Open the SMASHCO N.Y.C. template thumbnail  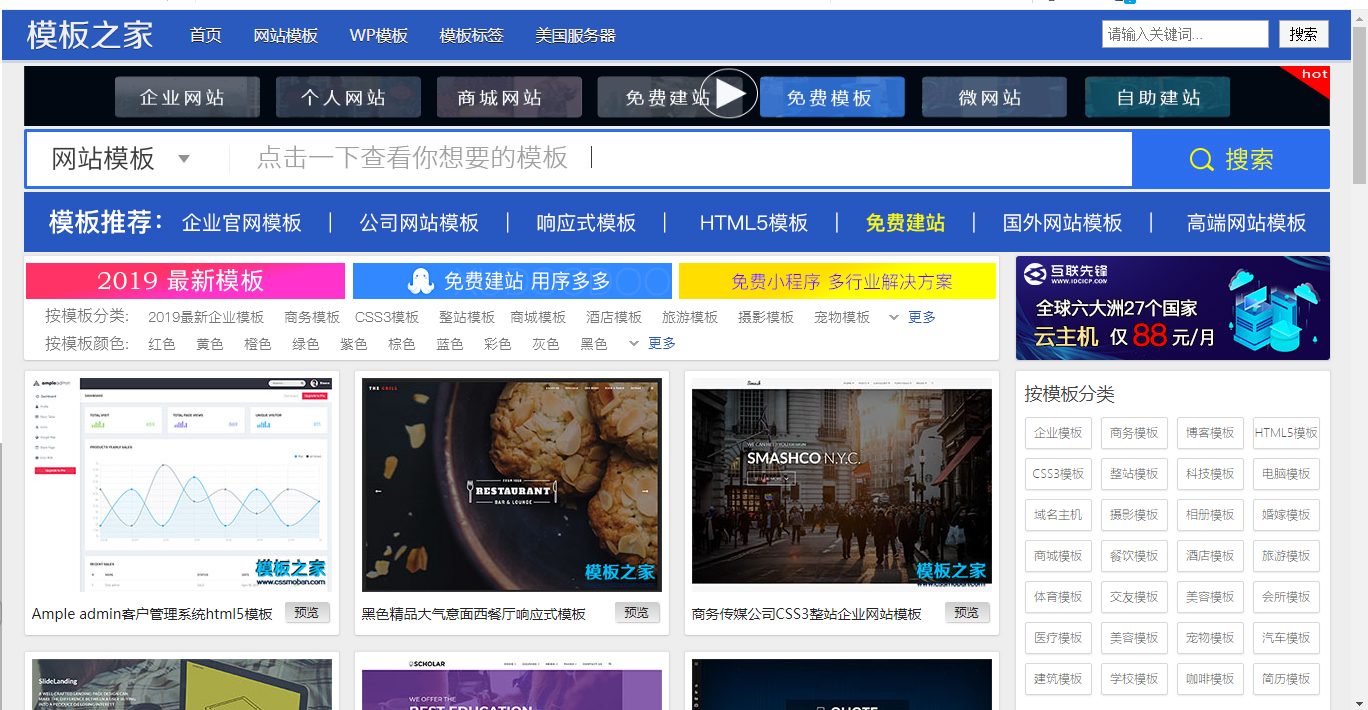click(x=842, y=485)
